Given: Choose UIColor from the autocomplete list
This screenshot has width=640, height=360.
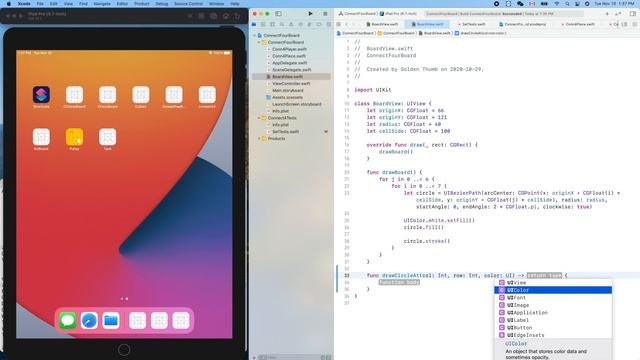Looking at the screenshot, I should click(x=553, y=290).
